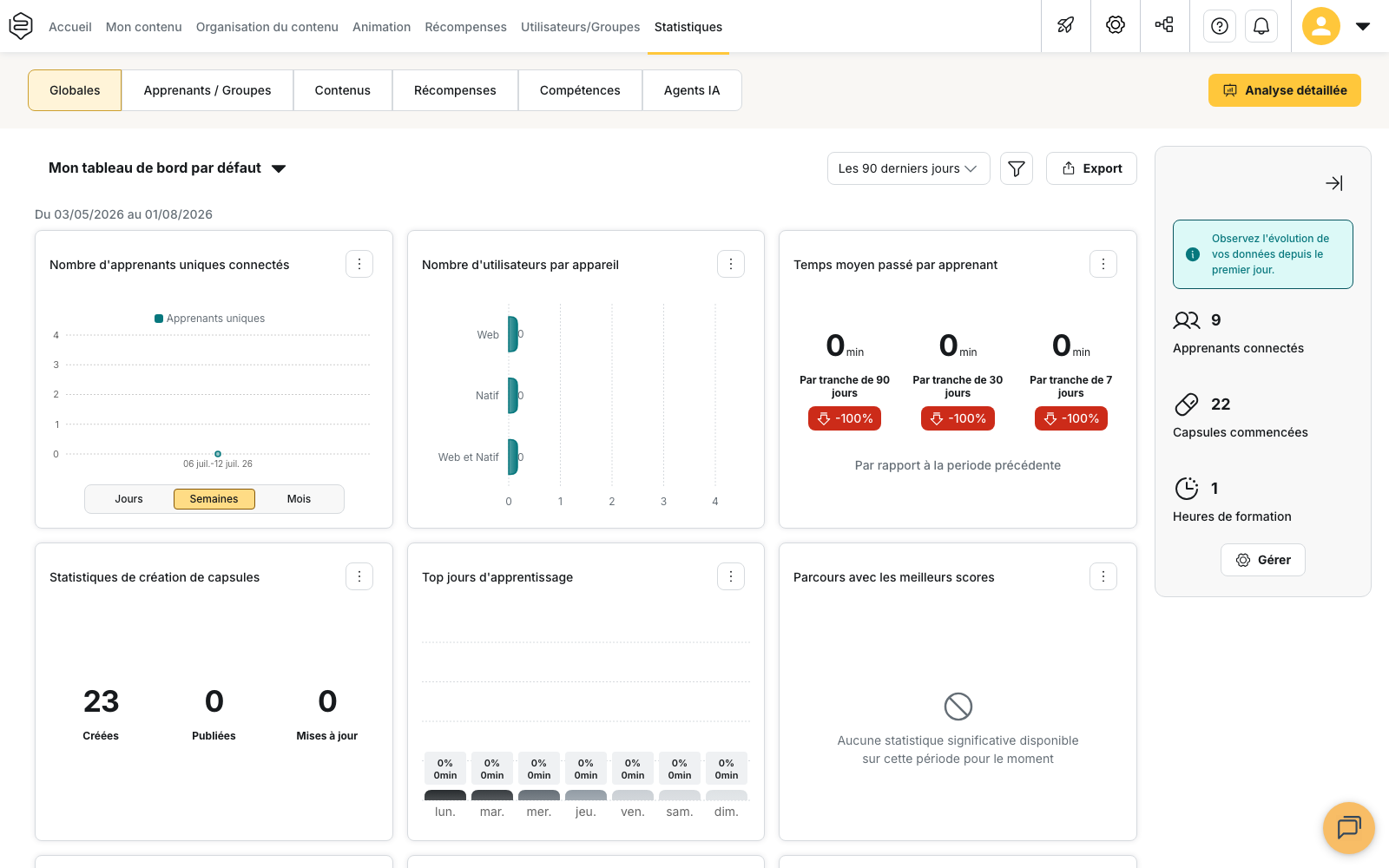This screenshot has width=1389, height=868.
Task: Expand the account dropdown caret
Action: (x=1363, y=26)
